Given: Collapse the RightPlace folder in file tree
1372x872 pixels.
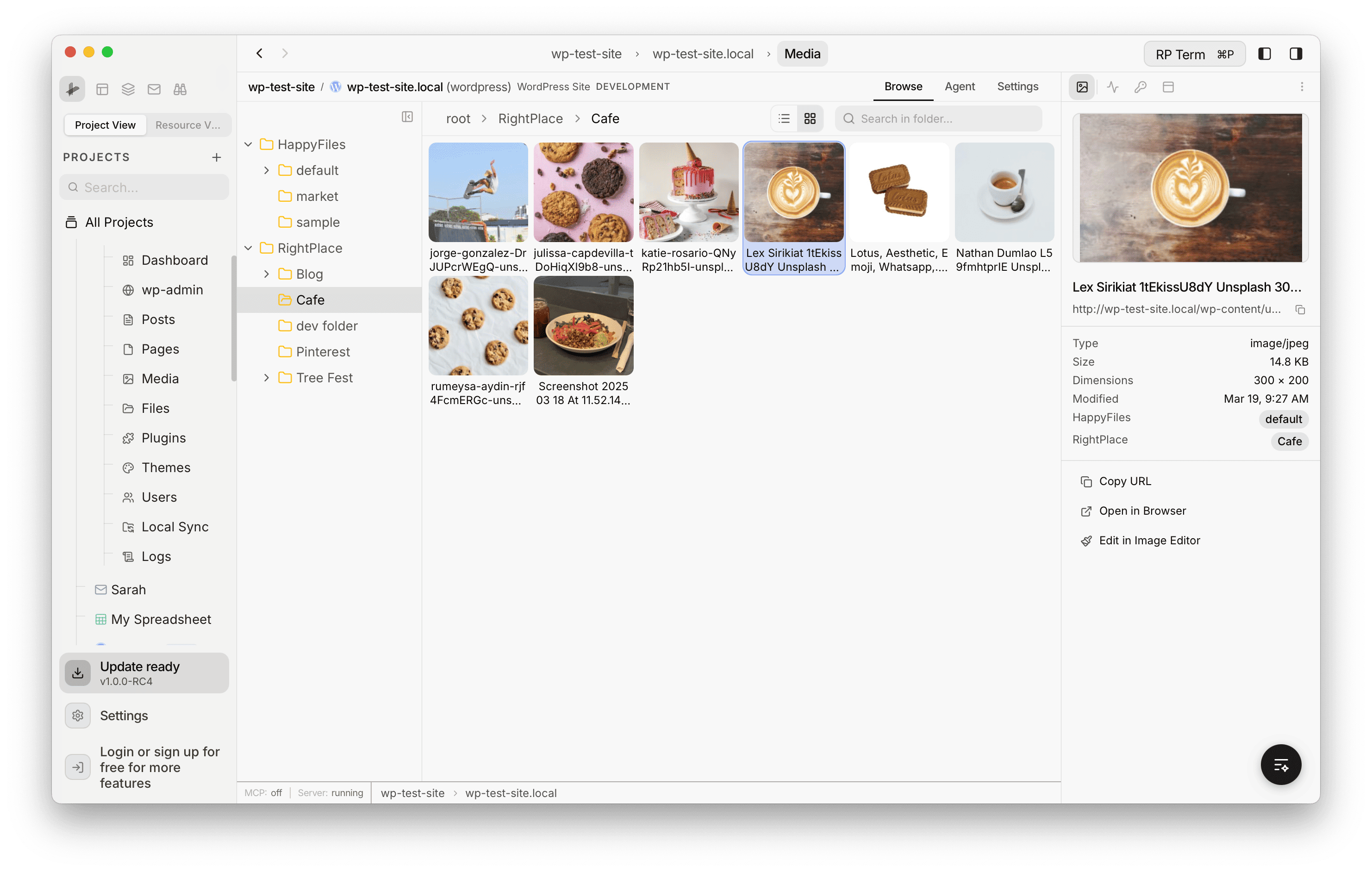Looking at the screenshot, I should 249,248.
